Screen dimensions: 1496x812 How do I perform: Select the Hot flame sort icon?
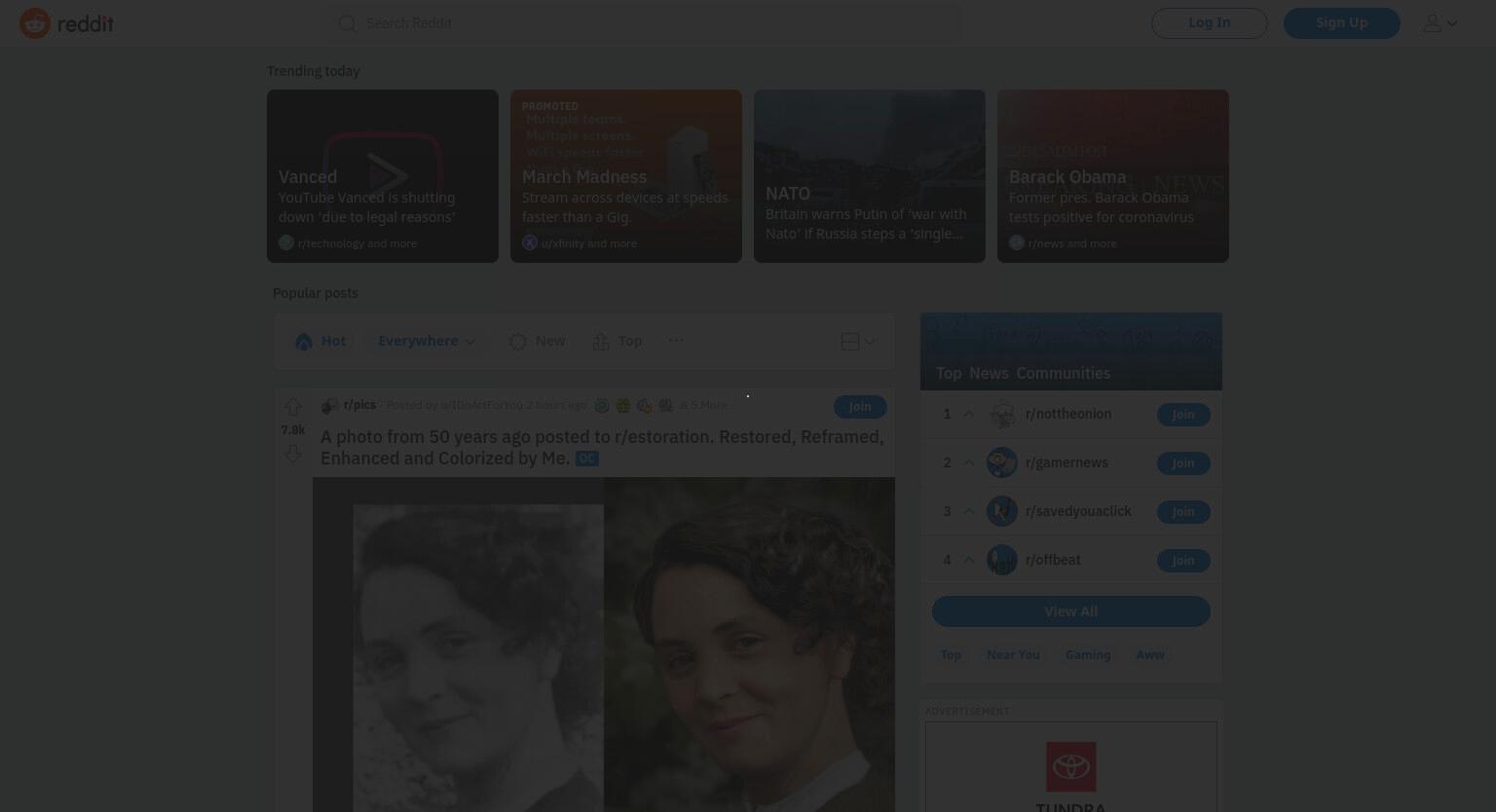[x=304, y=342]
